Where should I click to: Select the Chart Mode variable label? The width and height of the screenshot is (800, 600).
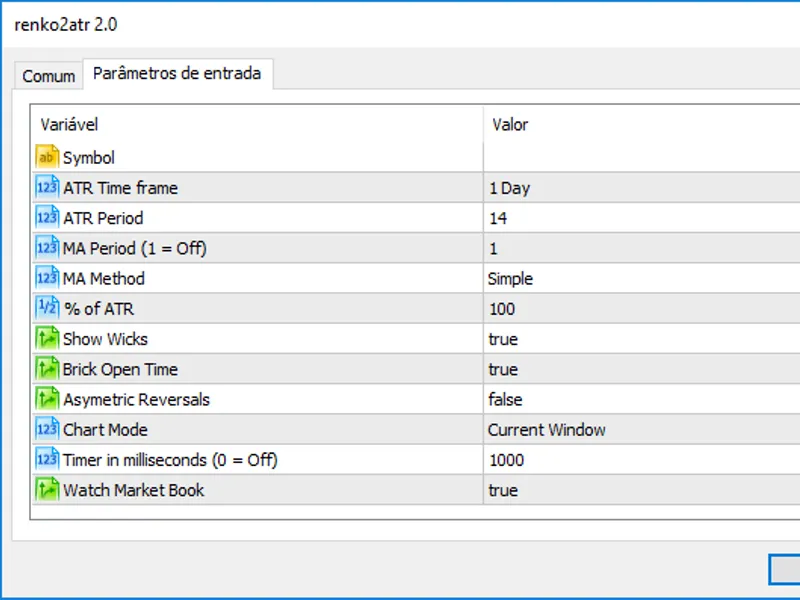[x=105, y=430]
